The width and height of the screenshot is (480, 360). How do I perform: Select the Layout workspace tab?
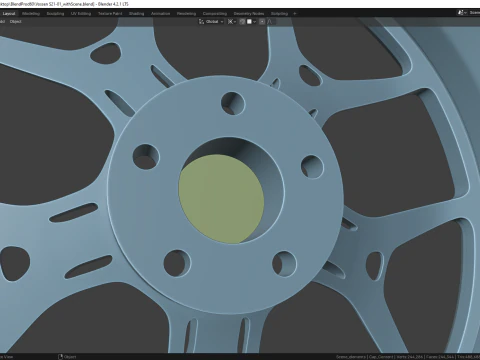[x=9, y=14]
